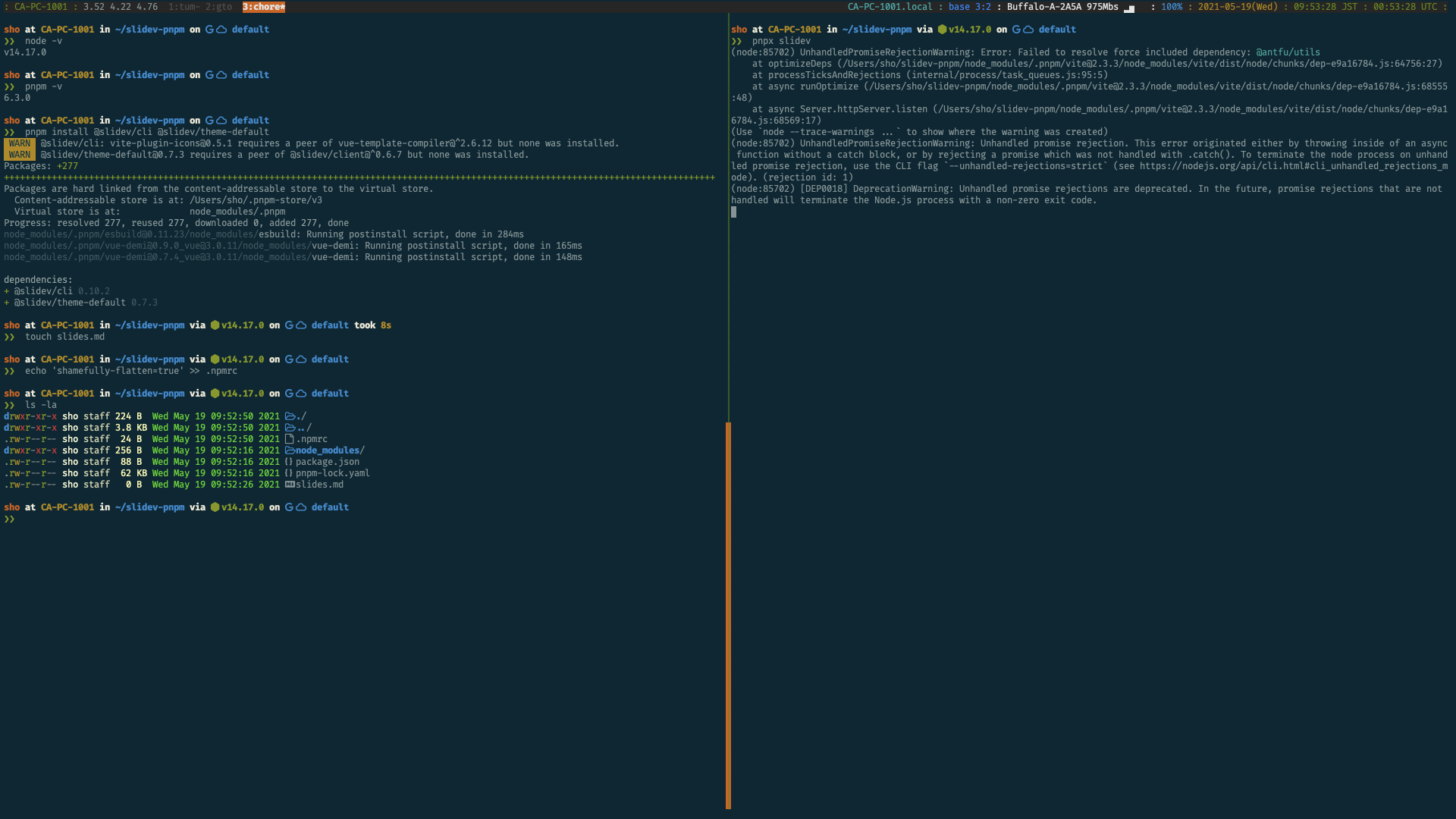Click the signal icon after Buffalo-A-2A5A 975Mbs
1456x819 pixels.
coord(1128,7)
